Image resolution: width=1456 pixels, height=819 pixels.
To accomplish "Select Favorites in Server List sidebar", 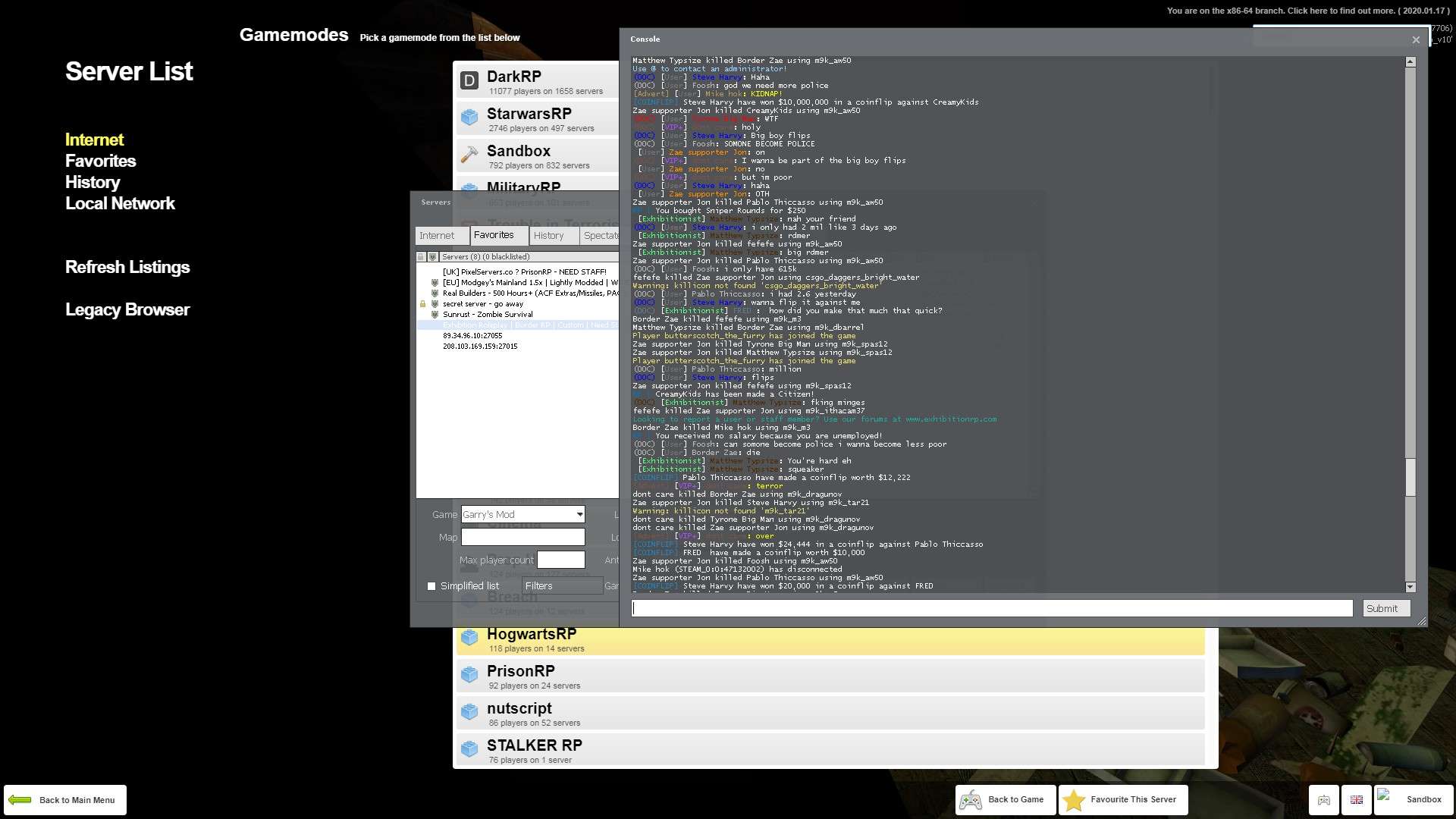I will coord(100,161).
